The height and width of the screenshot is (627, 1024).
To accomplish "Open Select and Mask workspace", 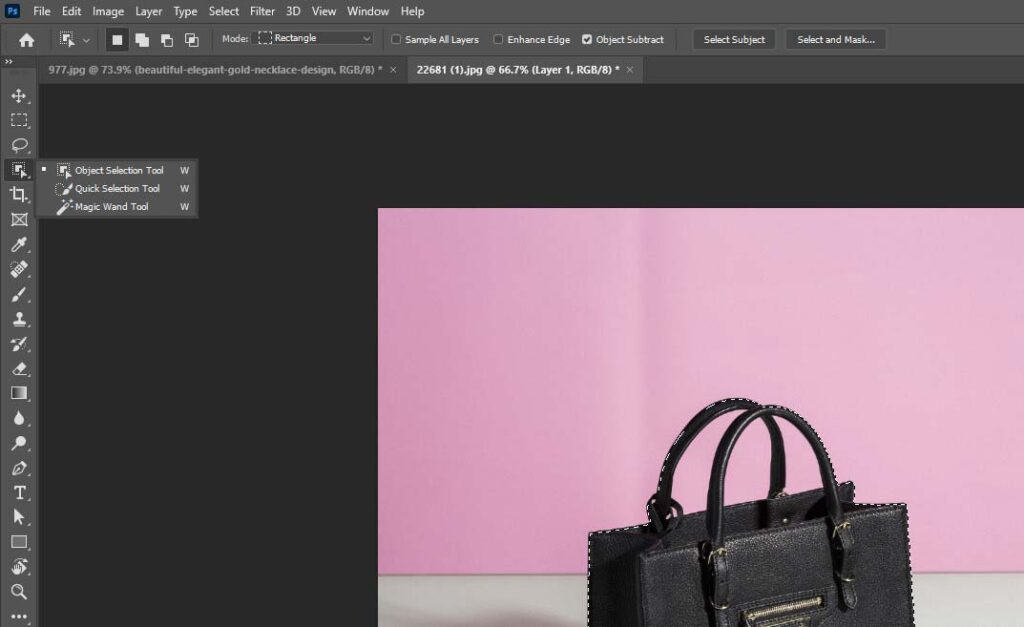I will 835,40.
